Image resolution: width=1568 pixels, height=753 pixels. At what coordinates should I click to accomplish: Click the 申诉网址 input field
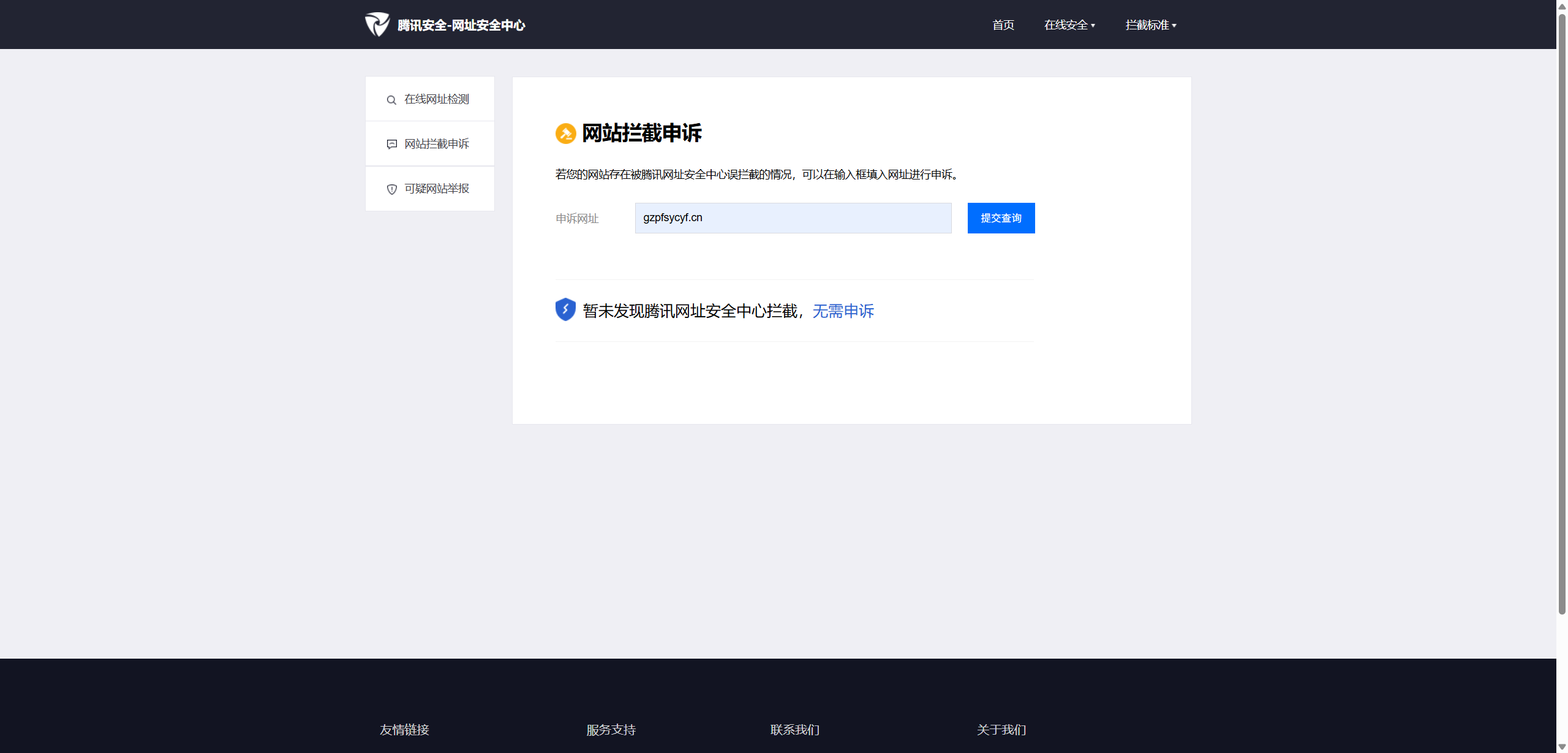[793, 218]
